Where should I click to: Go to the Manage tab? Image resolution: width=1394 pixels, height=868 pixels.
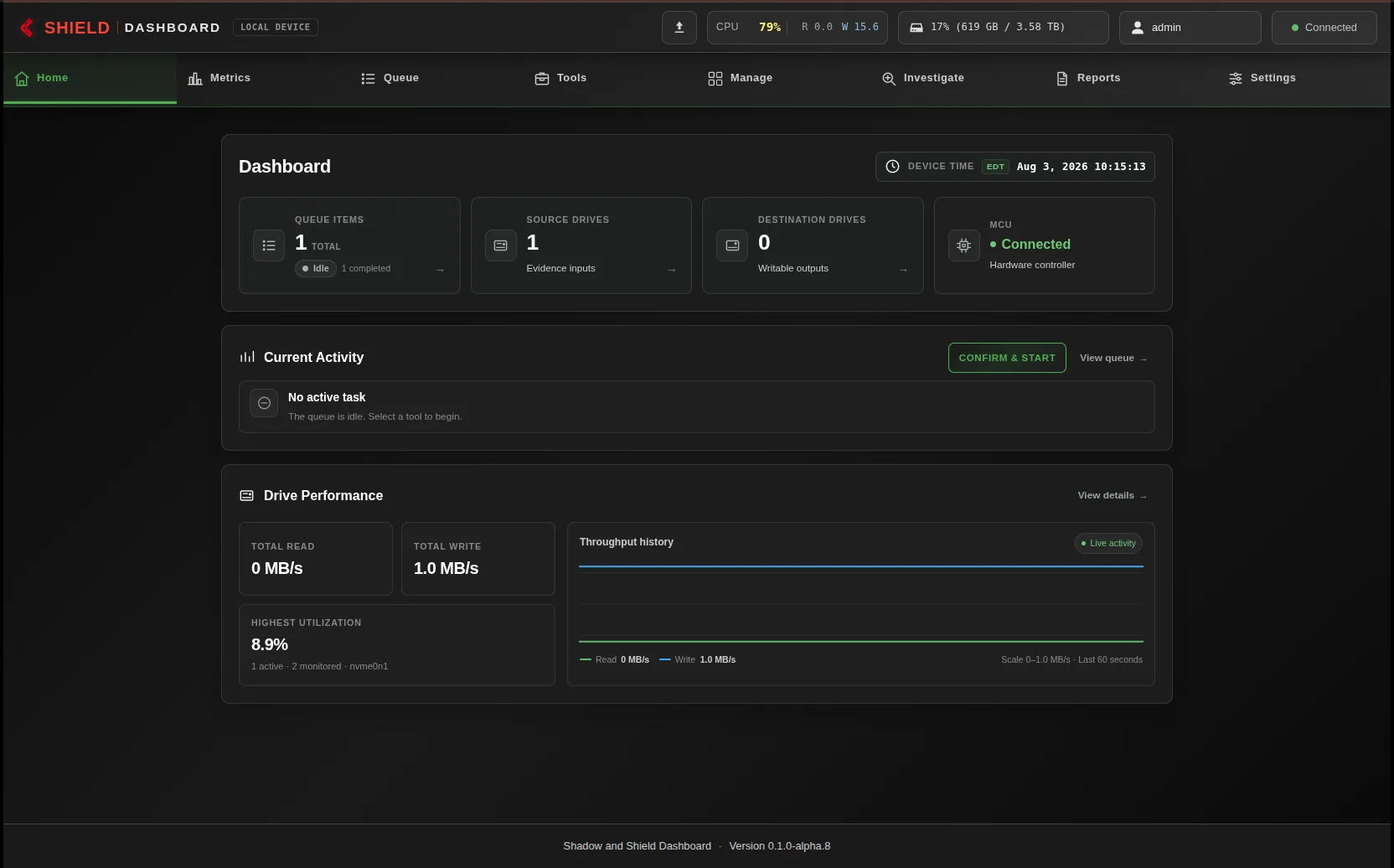click(783, 79)
